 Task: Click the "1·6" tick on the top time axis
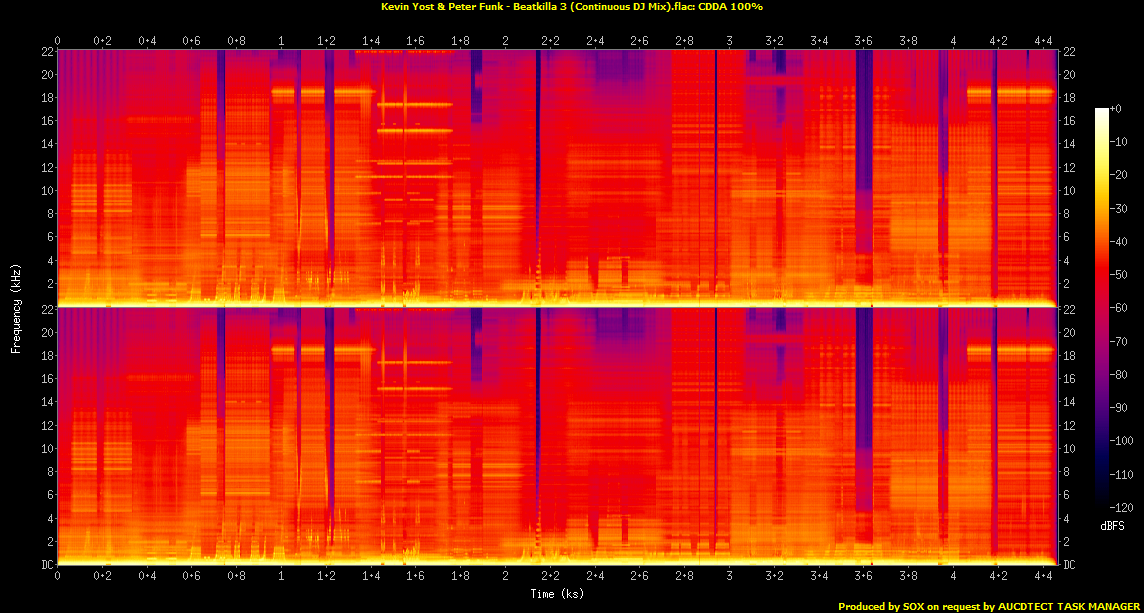(416, 39)
